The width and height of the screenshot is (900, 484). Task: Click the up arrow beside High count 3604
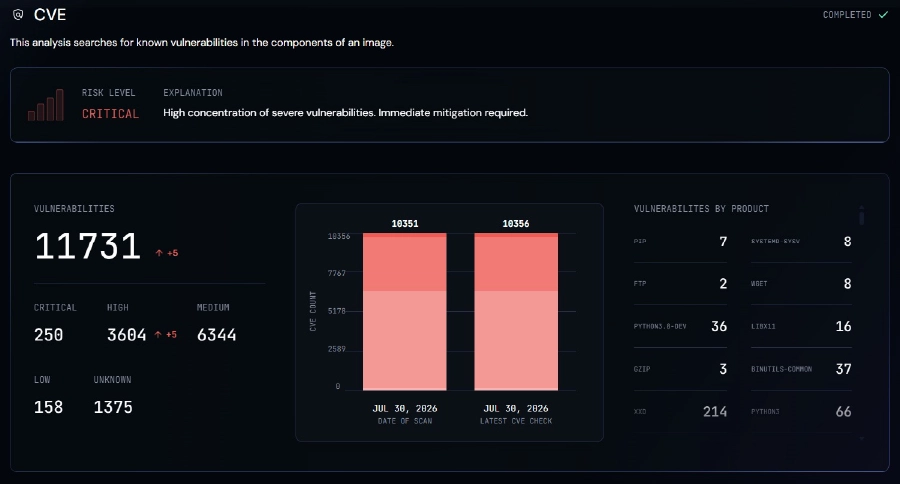[158, 334]
